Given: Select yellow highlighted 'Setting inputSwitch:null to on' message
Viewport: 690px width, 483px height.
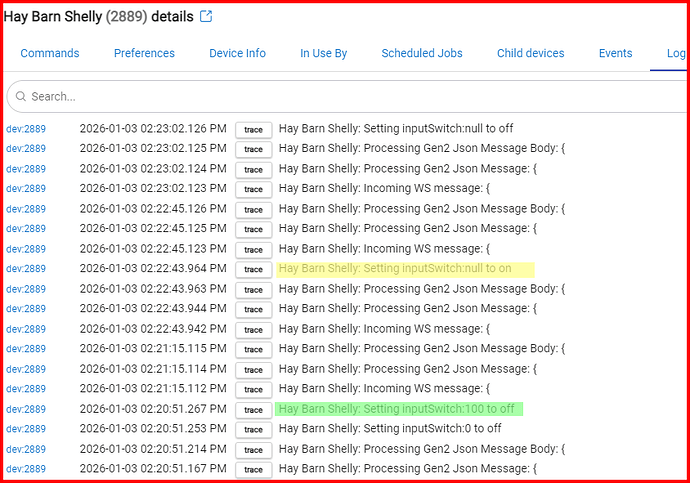Looking at the screenshot, I should (x=395, y=268).
